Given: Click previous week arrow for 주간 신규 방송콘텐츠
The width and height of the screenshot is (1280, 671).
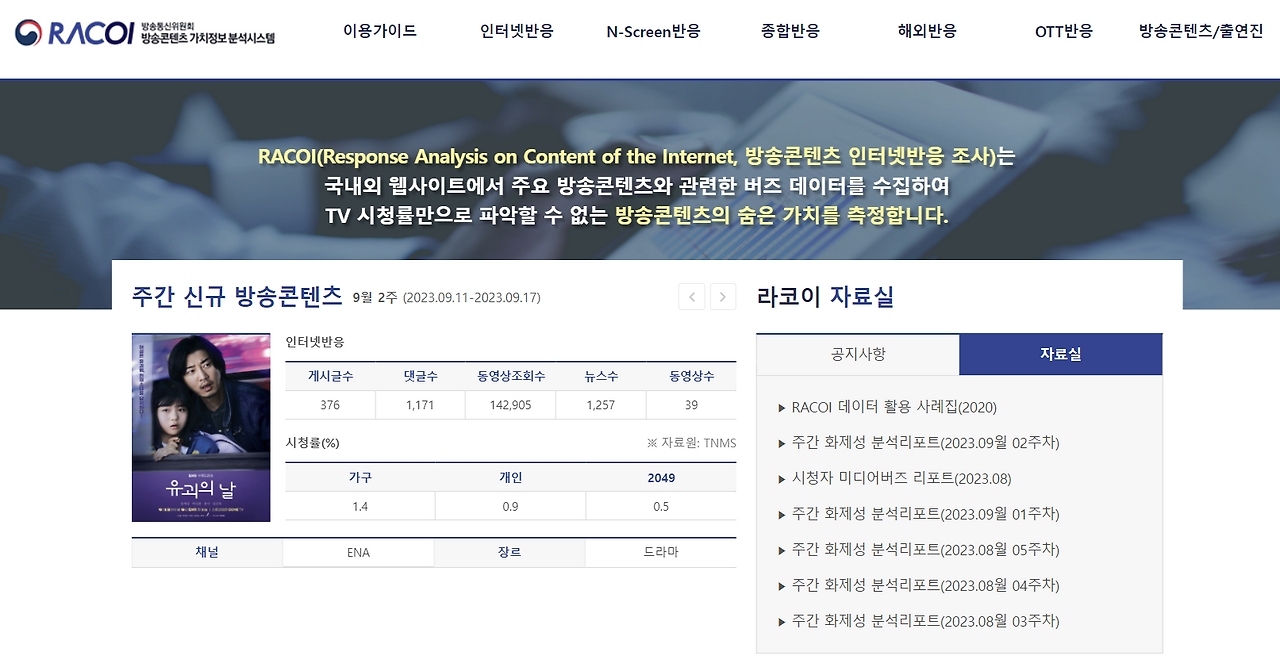Looking at the screenshot, I should (x=691, y=297).
